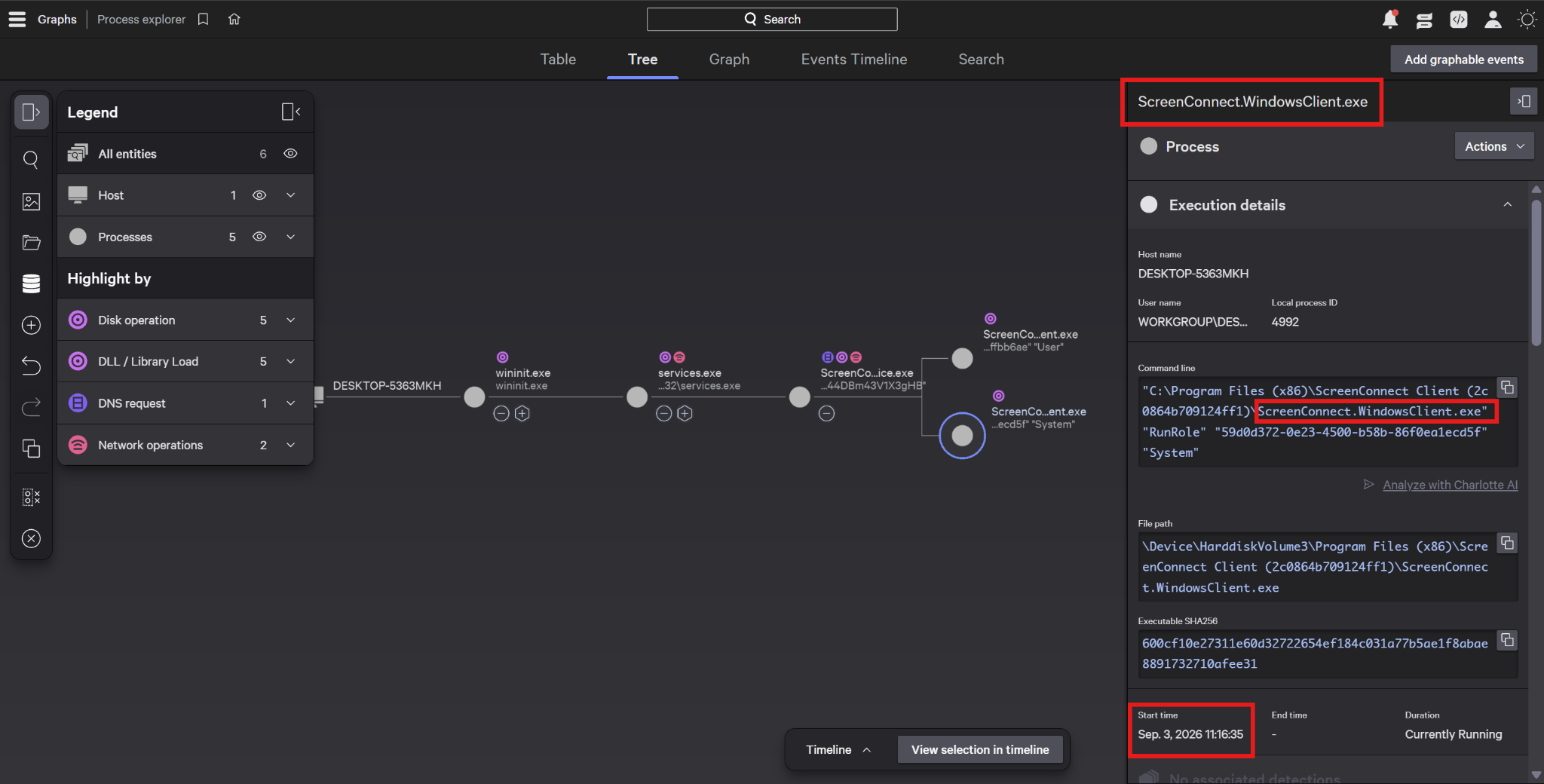
Task: Select the services.exe process node
Action: (x=637, y=397)
